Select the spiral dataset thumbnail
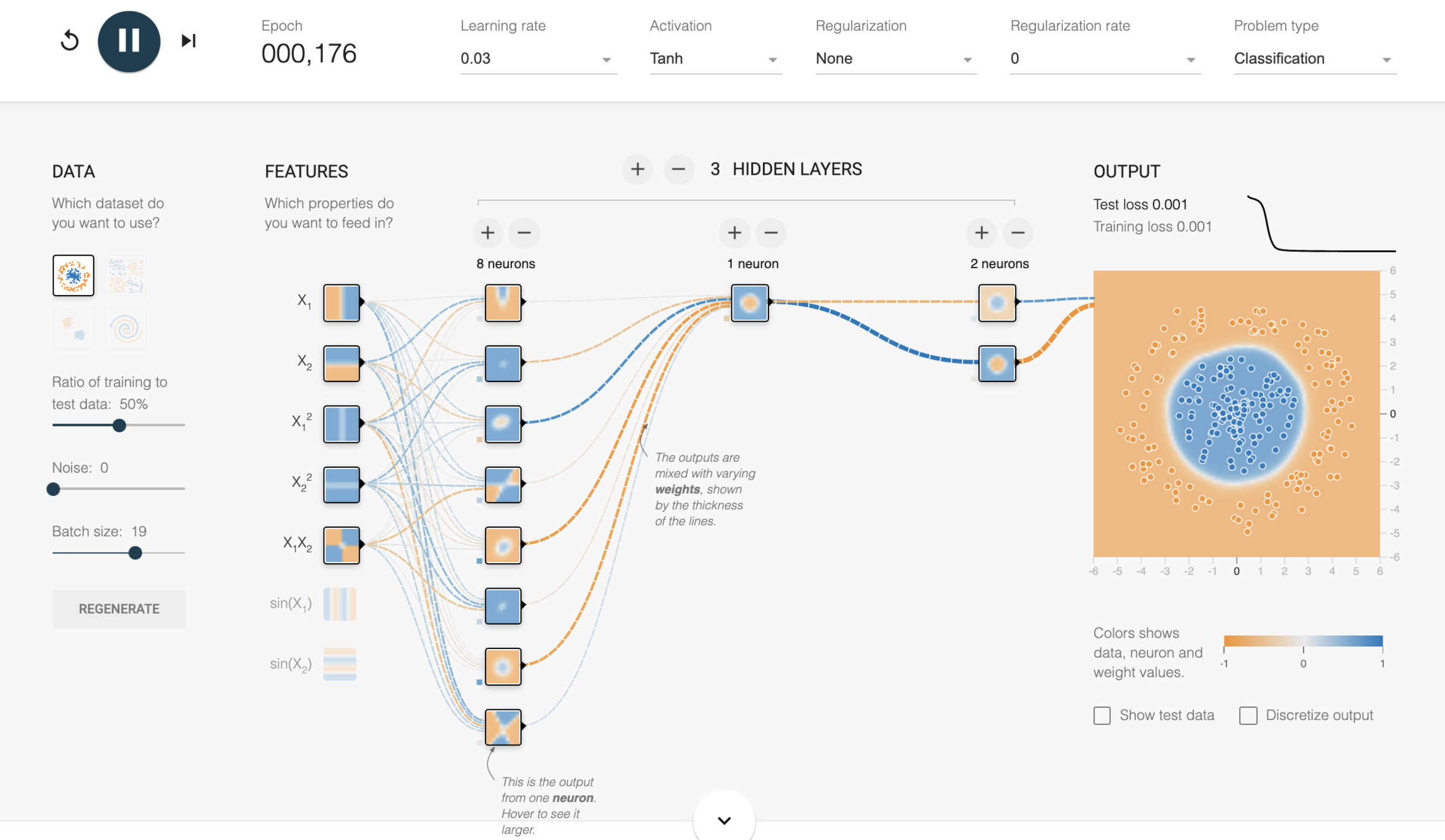Screen dimensions: 1445x840 126,328
